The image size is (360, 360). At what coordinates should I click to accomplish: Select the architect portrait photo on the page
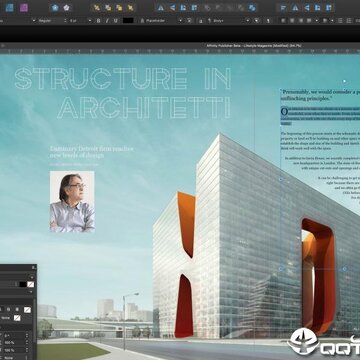[x=72, y=201]
